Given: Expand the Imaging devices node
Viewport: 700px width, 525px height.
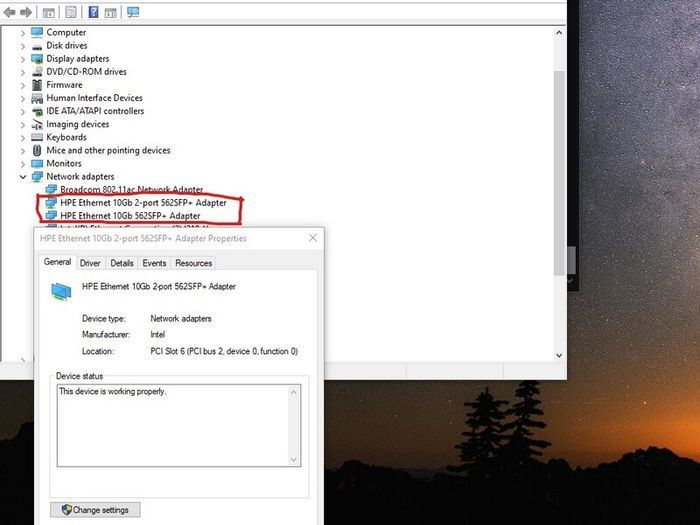Looking at the screenshot, I should (x=23, y=125).
